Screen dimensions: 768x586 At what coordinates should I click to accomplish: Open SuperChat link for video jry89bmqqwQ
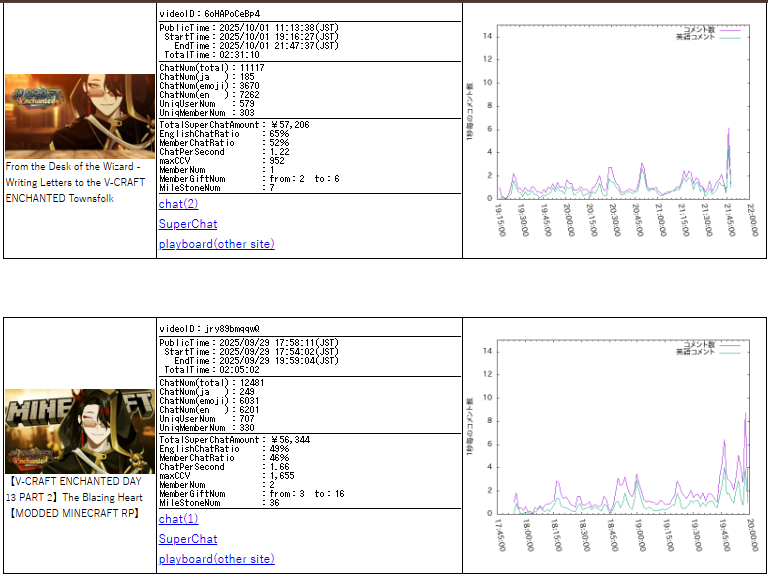(x=188, y=539)
